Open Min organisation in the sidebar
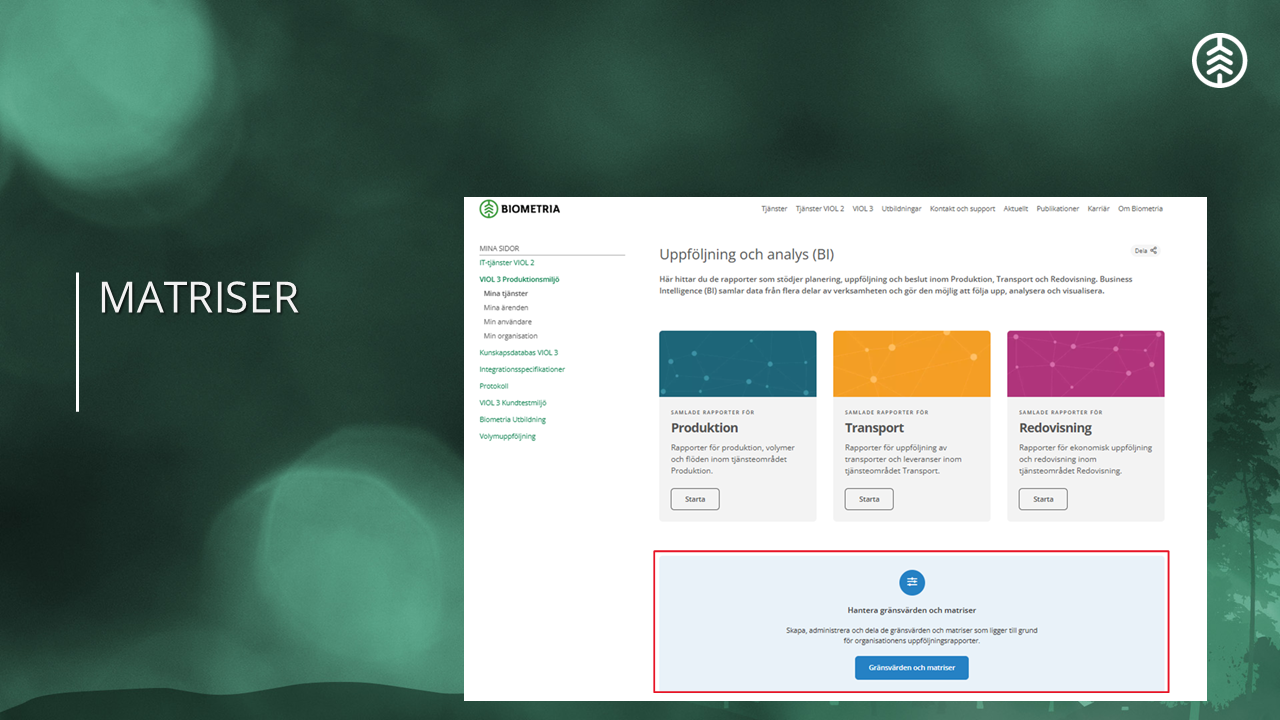The height and width of the screenshot is (720, 1280). [x=510, y=336]
